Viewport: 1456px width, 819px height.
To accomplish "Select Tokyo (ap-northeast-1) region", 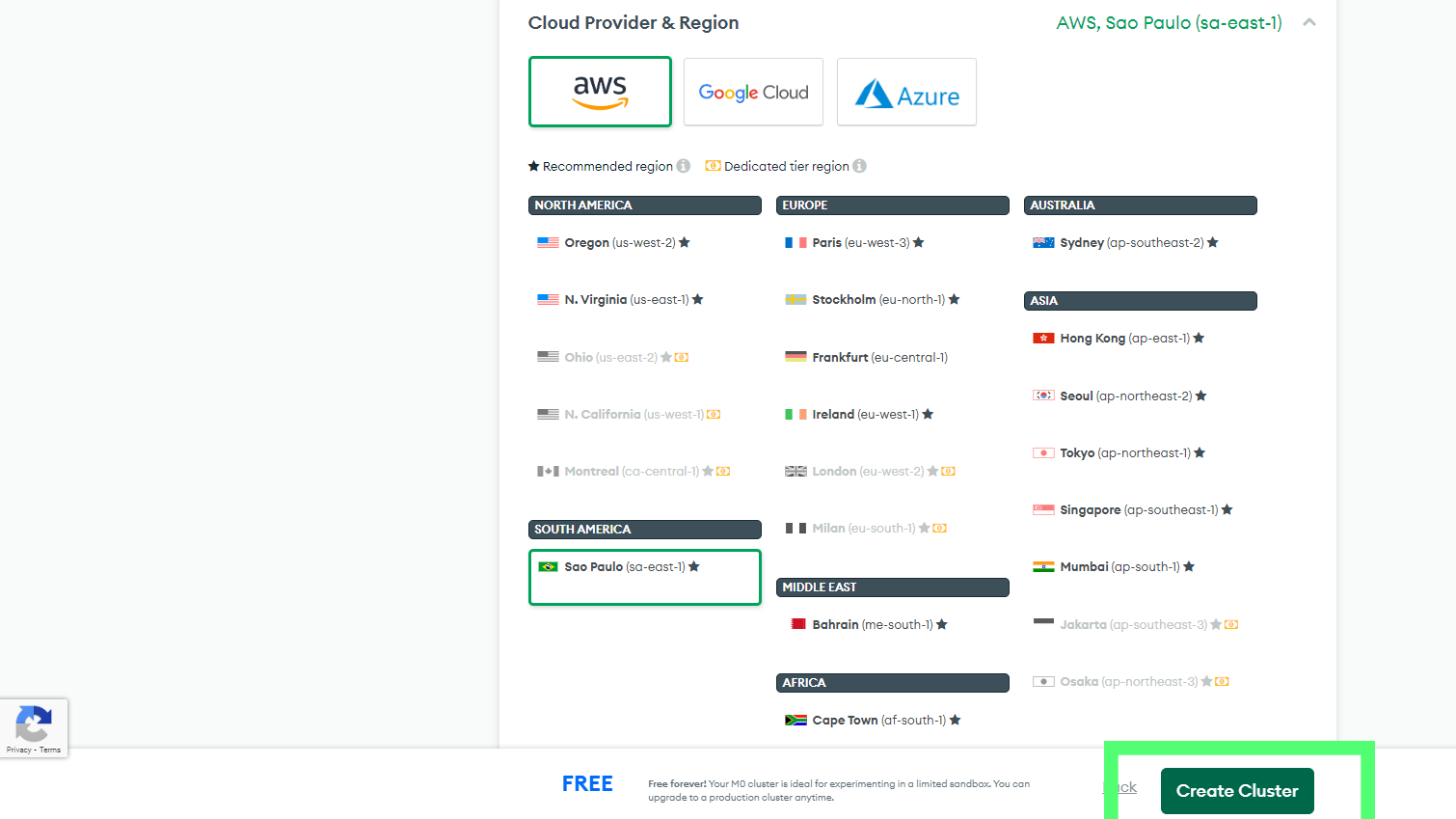I will pos(1141,452).
